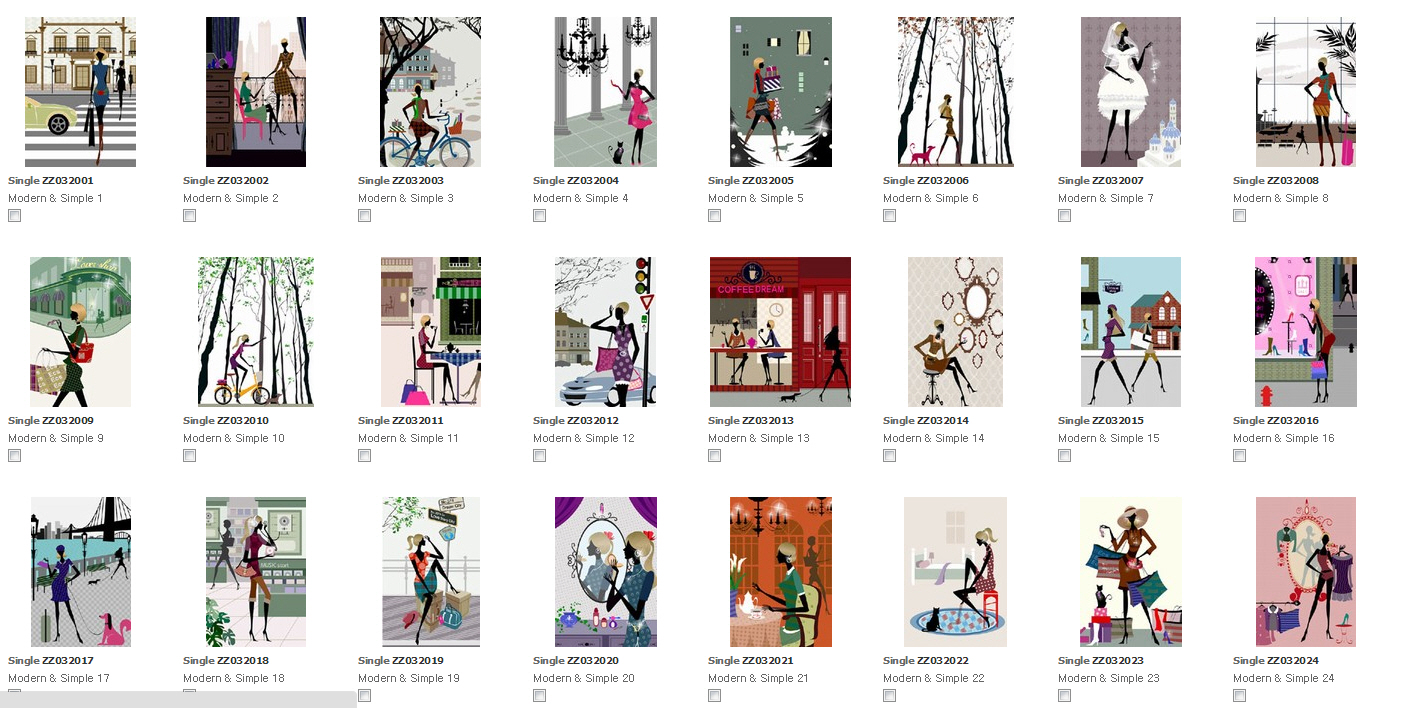1401x708 pixels.
Task: Open the bicycle illustration ZZ032003
Action: (430, 92)
